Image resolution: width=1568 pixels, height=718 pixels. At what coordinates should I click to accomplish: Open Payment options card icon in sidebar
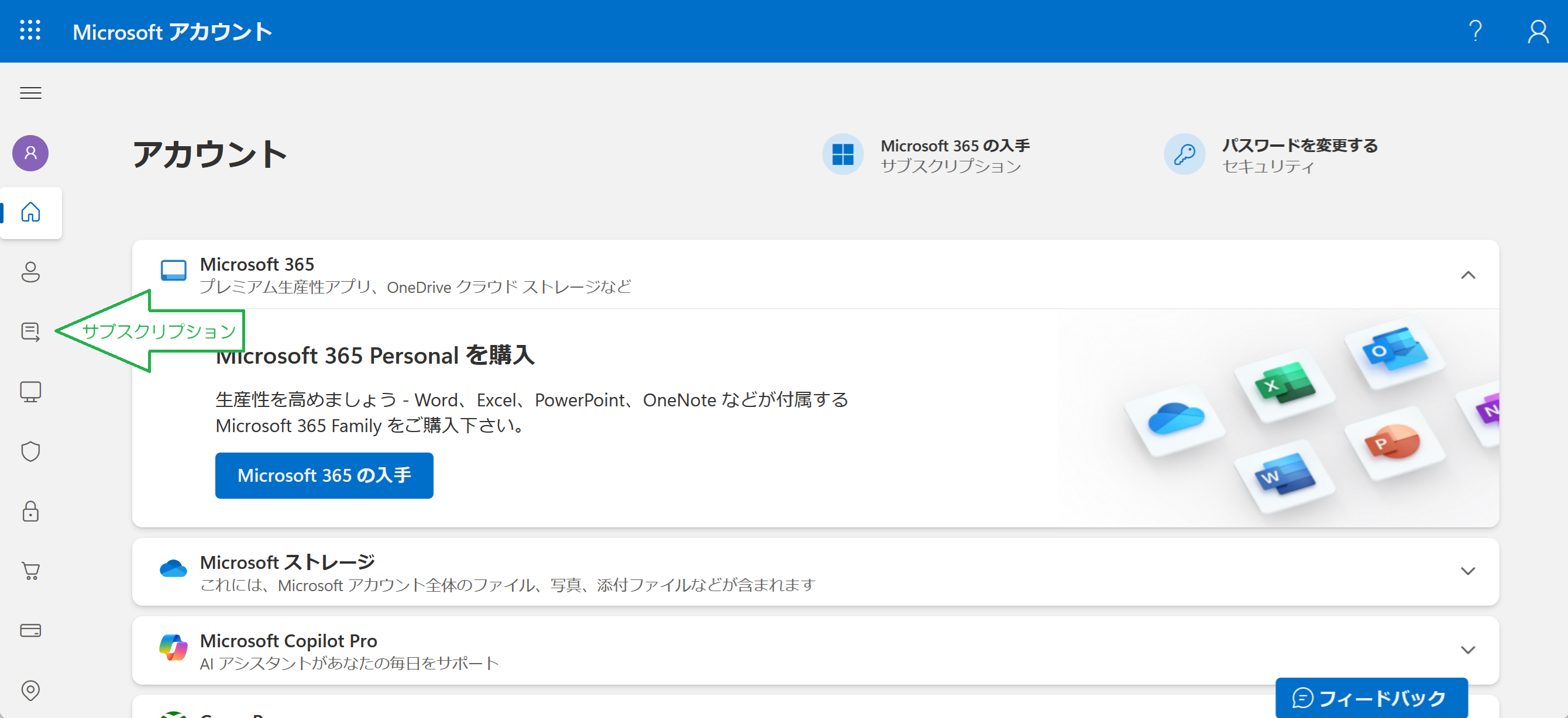point(30,630)
